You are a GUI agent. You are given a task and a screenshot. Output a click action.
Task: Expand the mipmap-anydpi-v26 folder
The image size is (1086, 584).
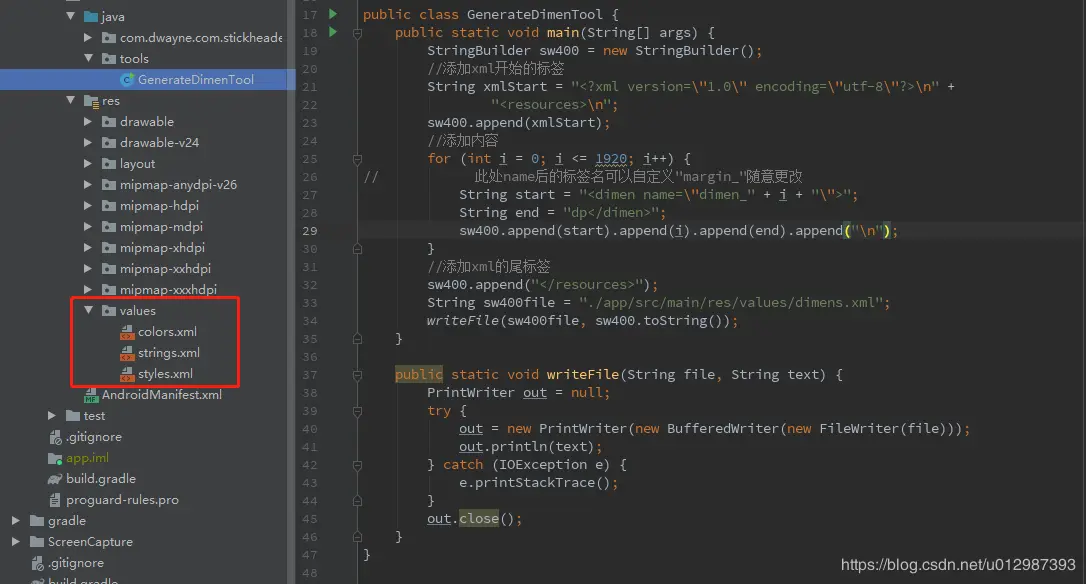[88, 184]
